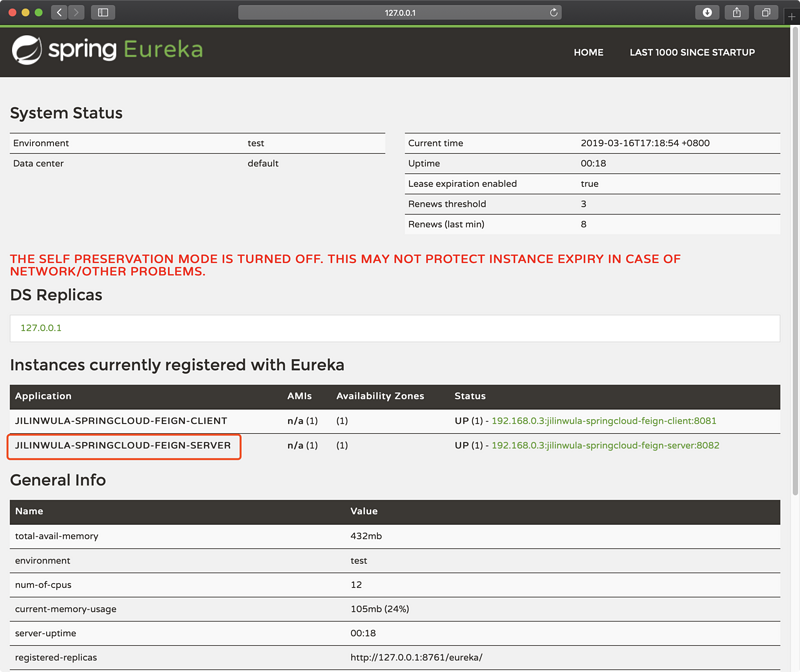
Task: Click Lease expiration enabled value true
Action: coord(589,184)
